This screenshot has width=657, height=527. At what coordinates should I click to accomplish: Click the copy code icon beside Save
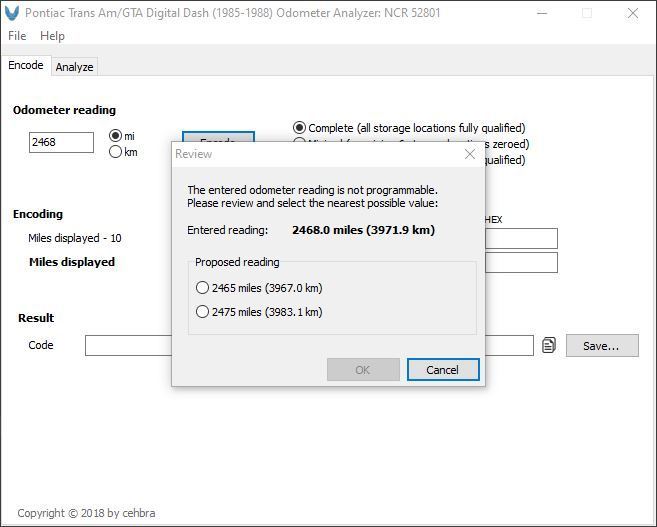549,345
